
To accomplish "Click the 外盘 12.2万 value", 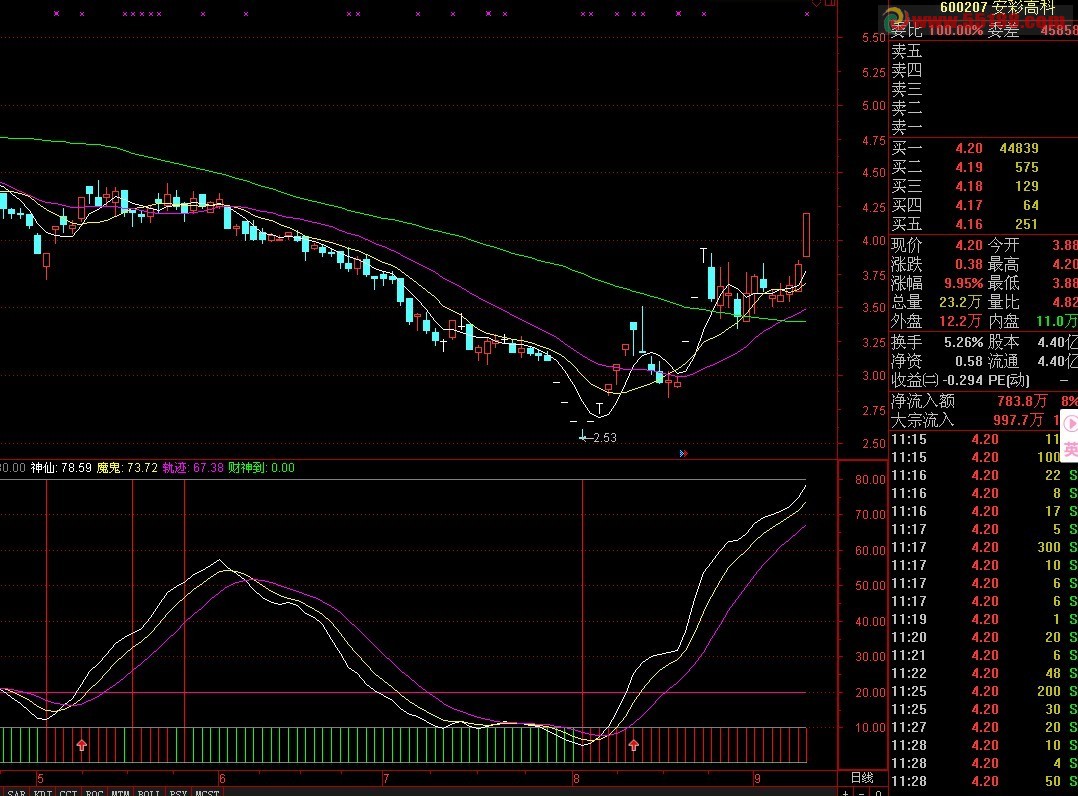I will 960,321.
